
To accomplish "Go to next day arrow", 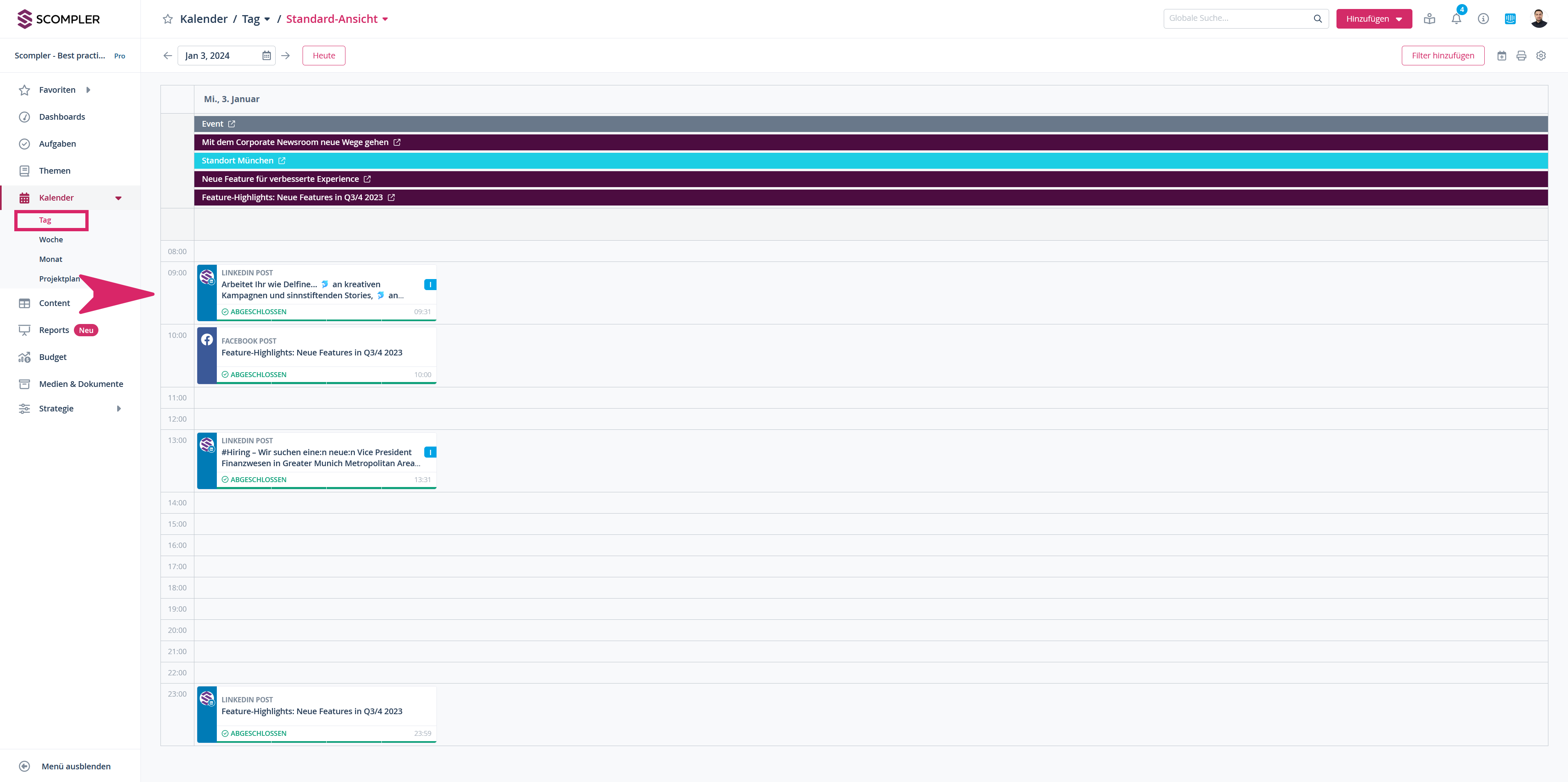I will pos(285,56).
